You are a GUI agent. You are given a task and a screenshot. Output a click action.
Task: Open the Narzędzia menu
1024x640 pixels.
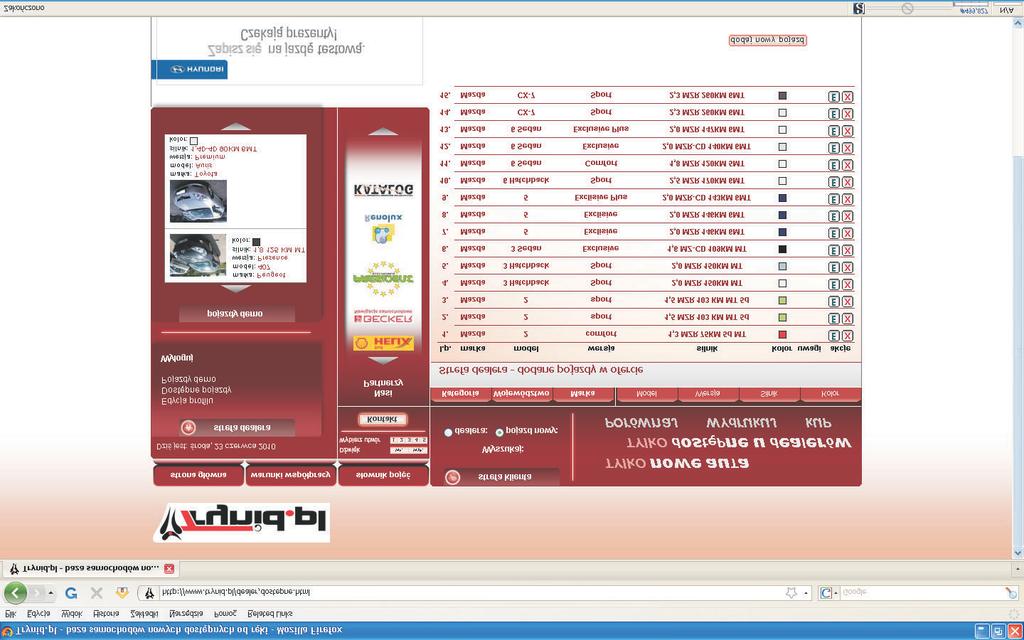(x=186, y=614)
